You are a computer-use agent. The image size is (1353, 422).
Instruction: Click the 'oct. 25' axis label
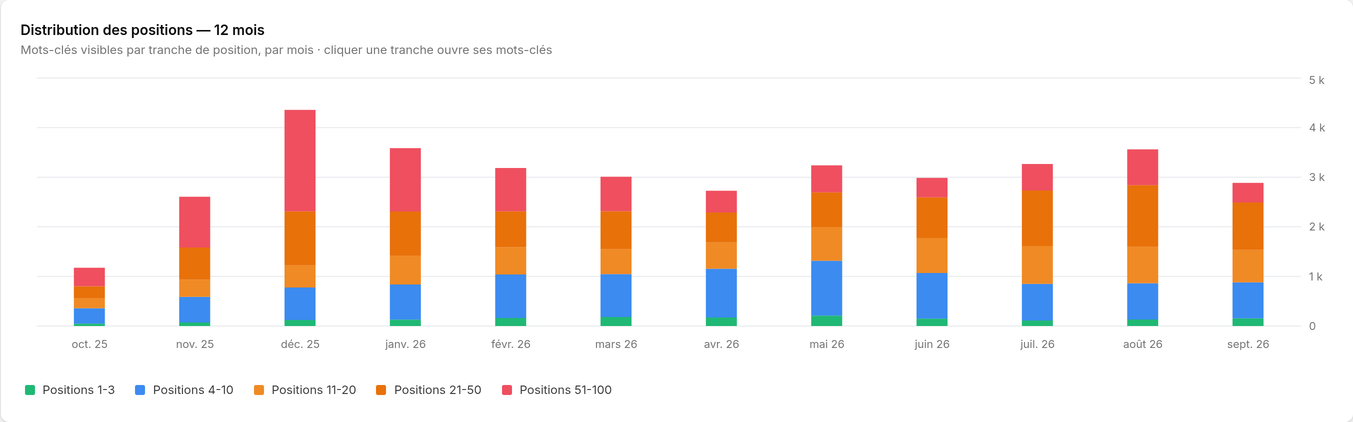pyautogui.click(x=89, y=344)
